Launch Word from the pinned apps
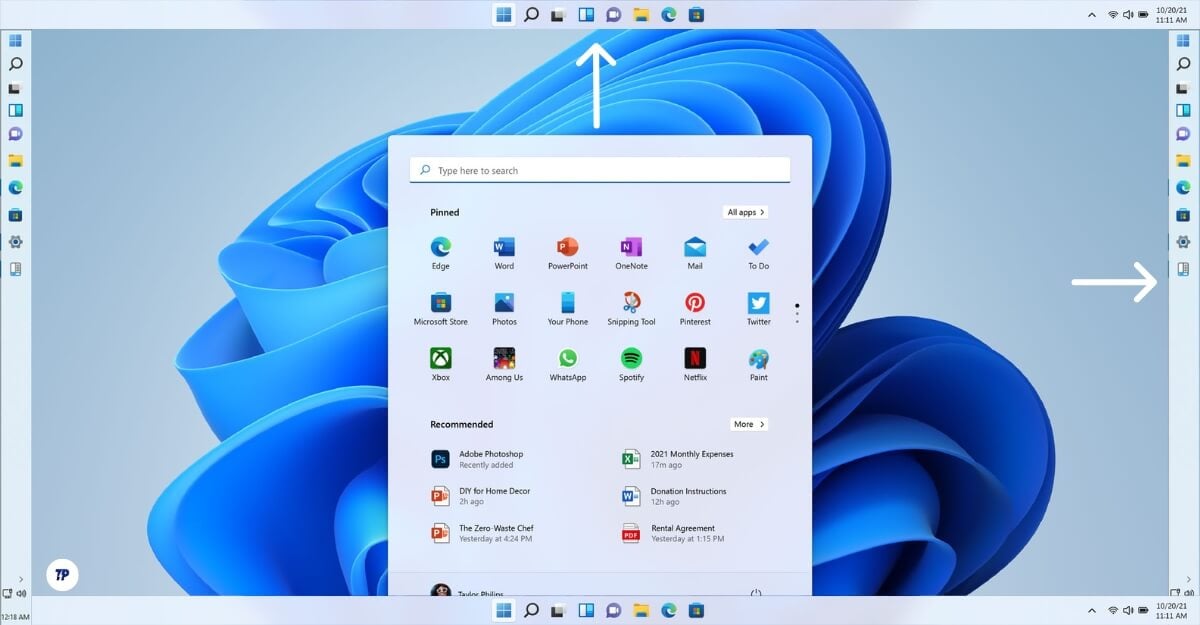 click(504, 252)
